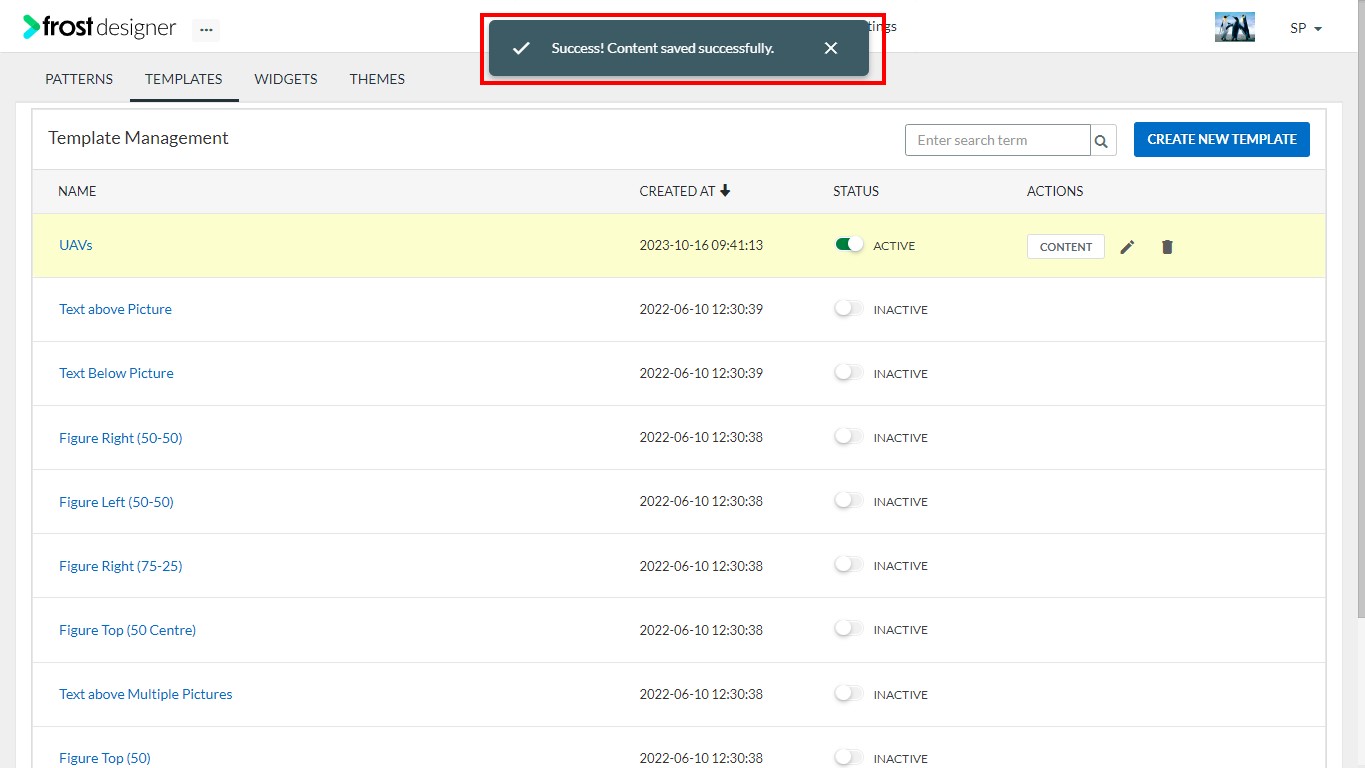1365x768 pixels.
Task: Open the Text above Picture link
Action: (115, 309)
